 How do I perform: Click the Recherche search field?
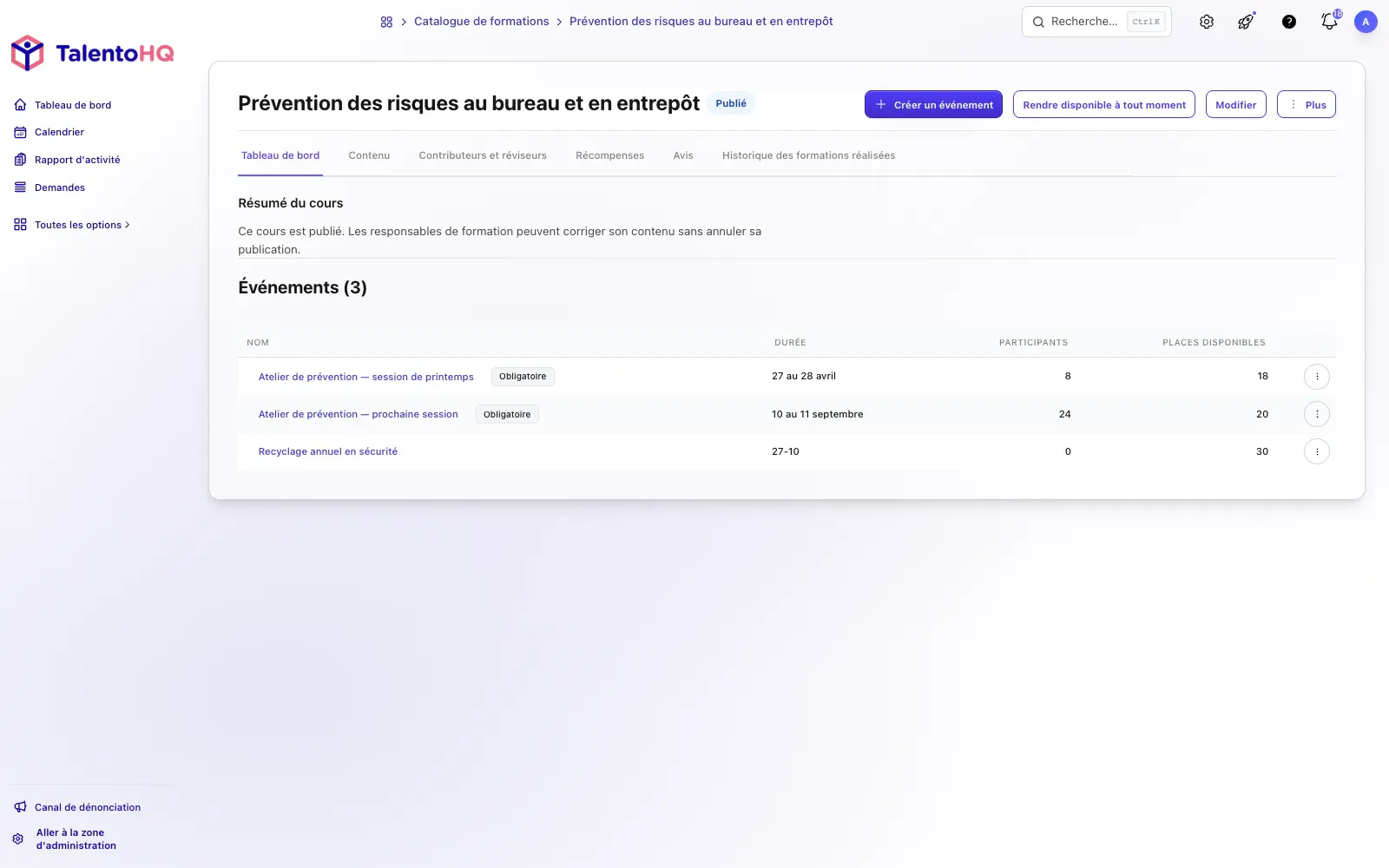click(1096, 22)
